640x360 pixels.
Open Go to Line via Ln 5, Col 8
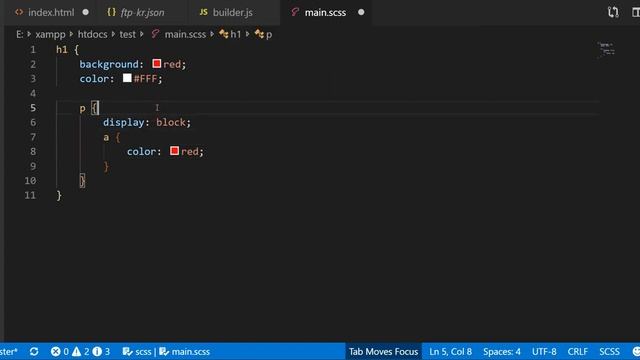pyautogui.click(x=450, y=351)
